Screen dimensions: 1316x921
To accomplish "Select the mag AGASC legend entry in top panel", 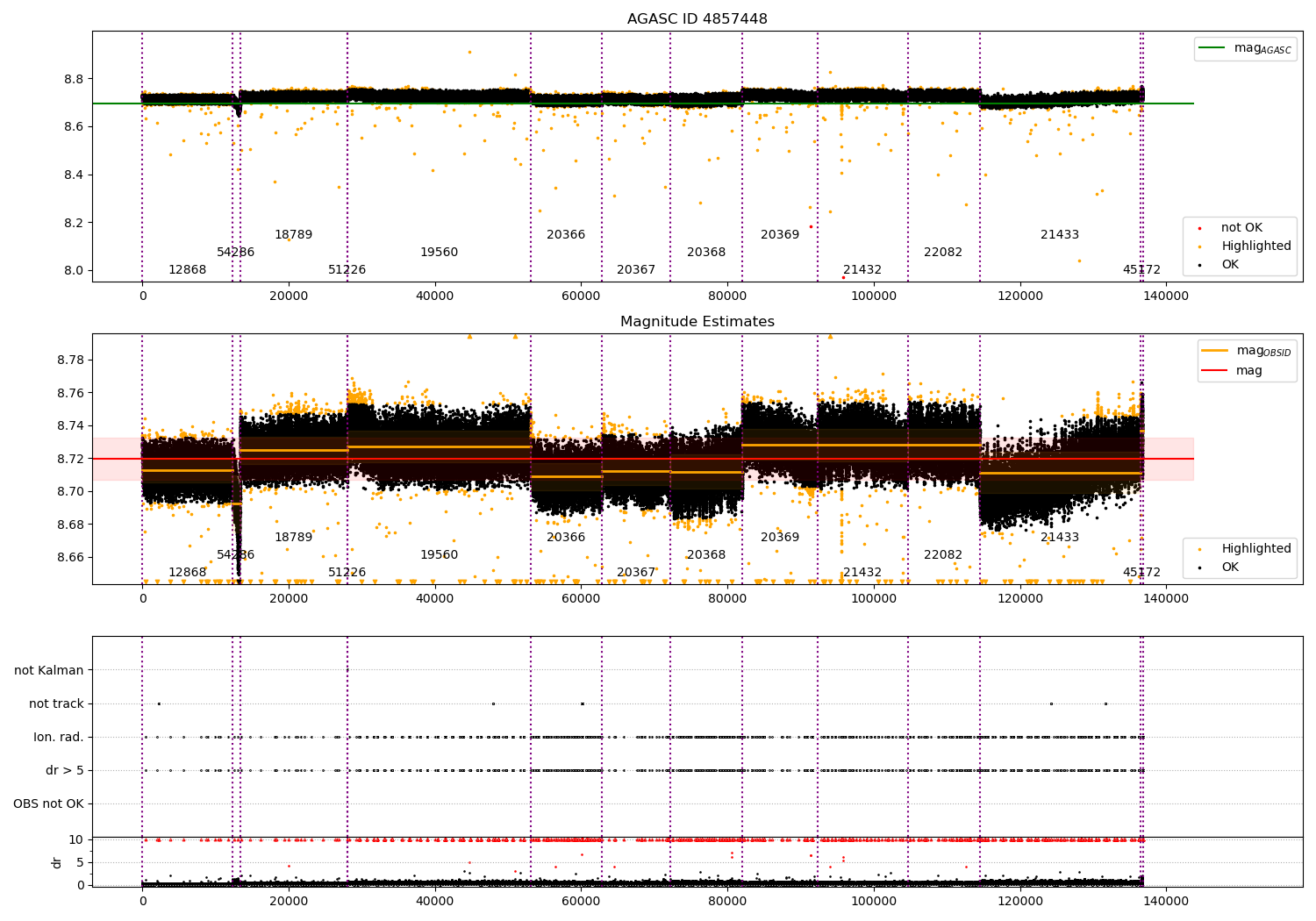I will tap(1246, 48).
